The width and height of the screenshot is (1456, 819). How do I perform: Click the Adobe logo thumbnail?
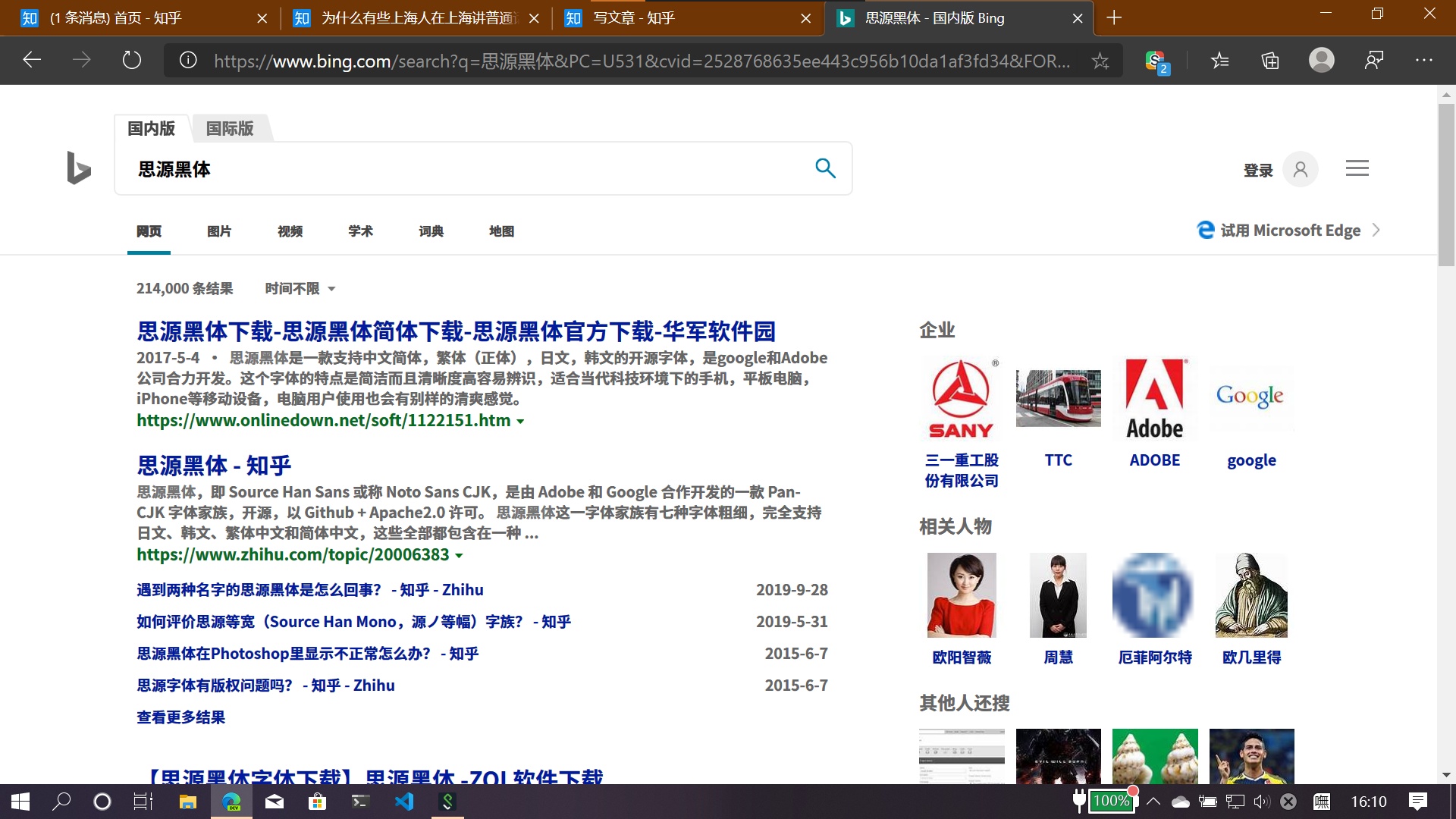1155,400
